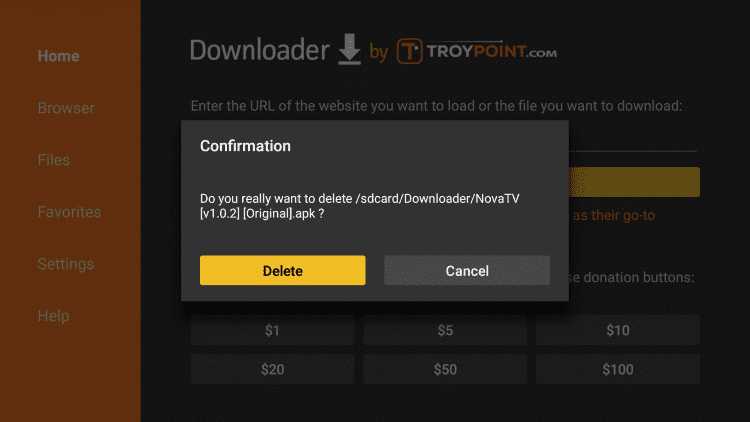Click the yellow Go button behind dialog
This screenshot has width=750, height=422.
634,182
